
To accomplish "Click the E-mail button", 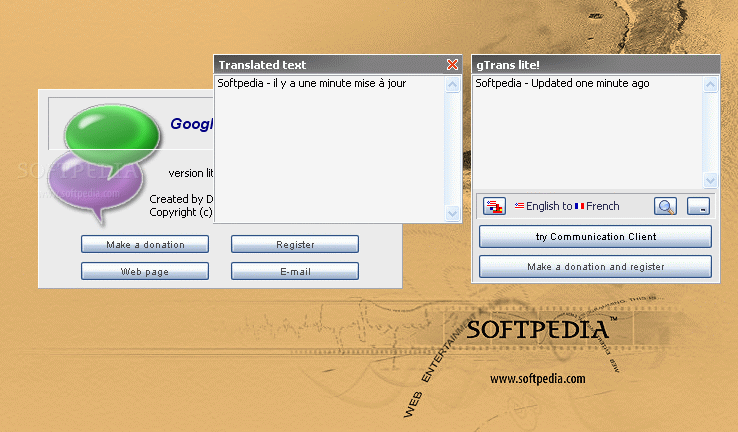I will pos(295,271).
